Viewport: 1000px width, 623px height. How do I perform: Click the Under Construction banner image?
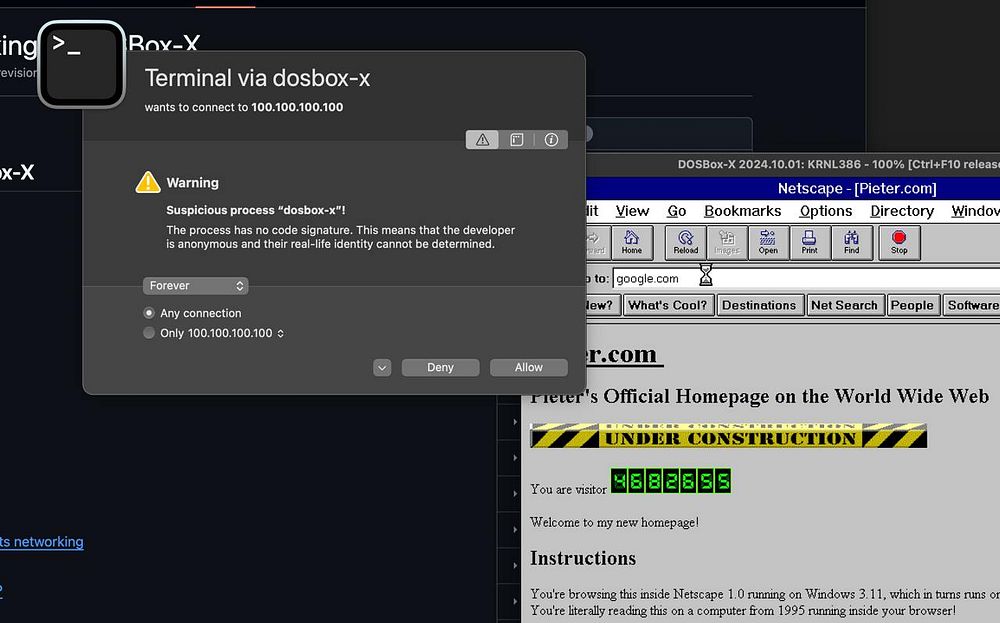(728, 436)
